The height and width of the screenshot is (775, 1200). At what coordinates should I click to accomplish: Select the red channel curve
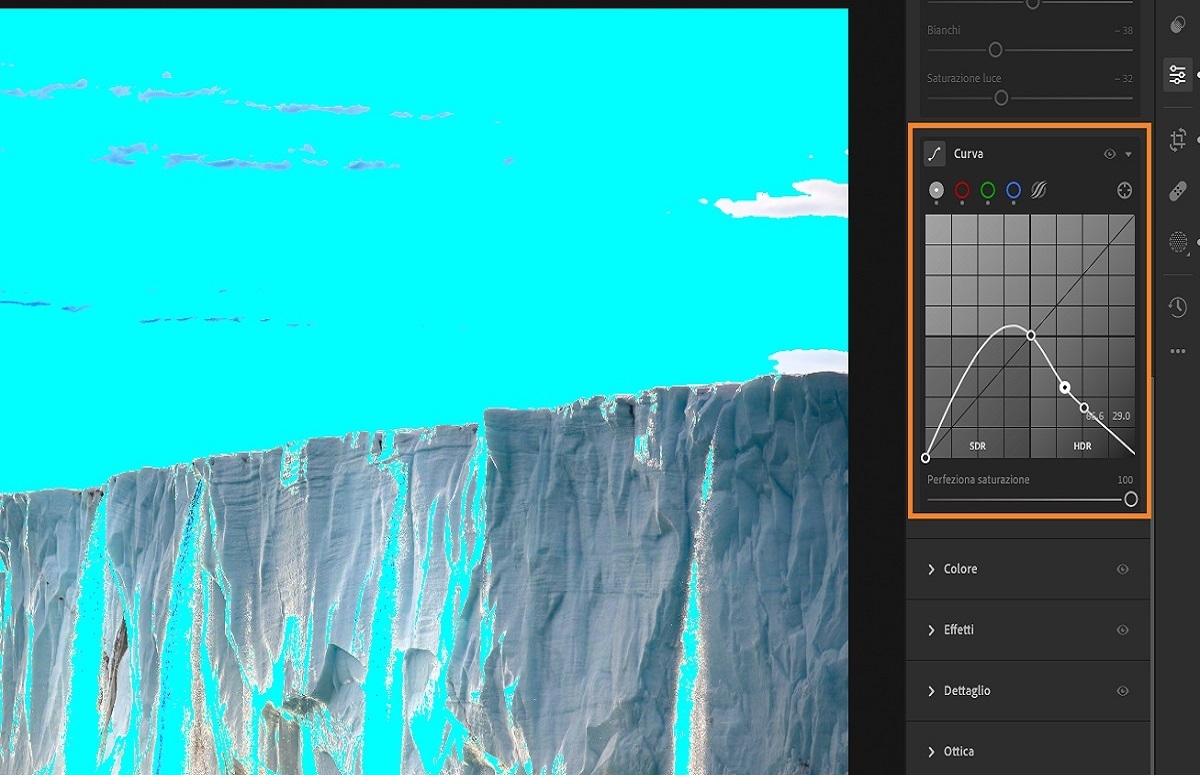pos(962,190)
